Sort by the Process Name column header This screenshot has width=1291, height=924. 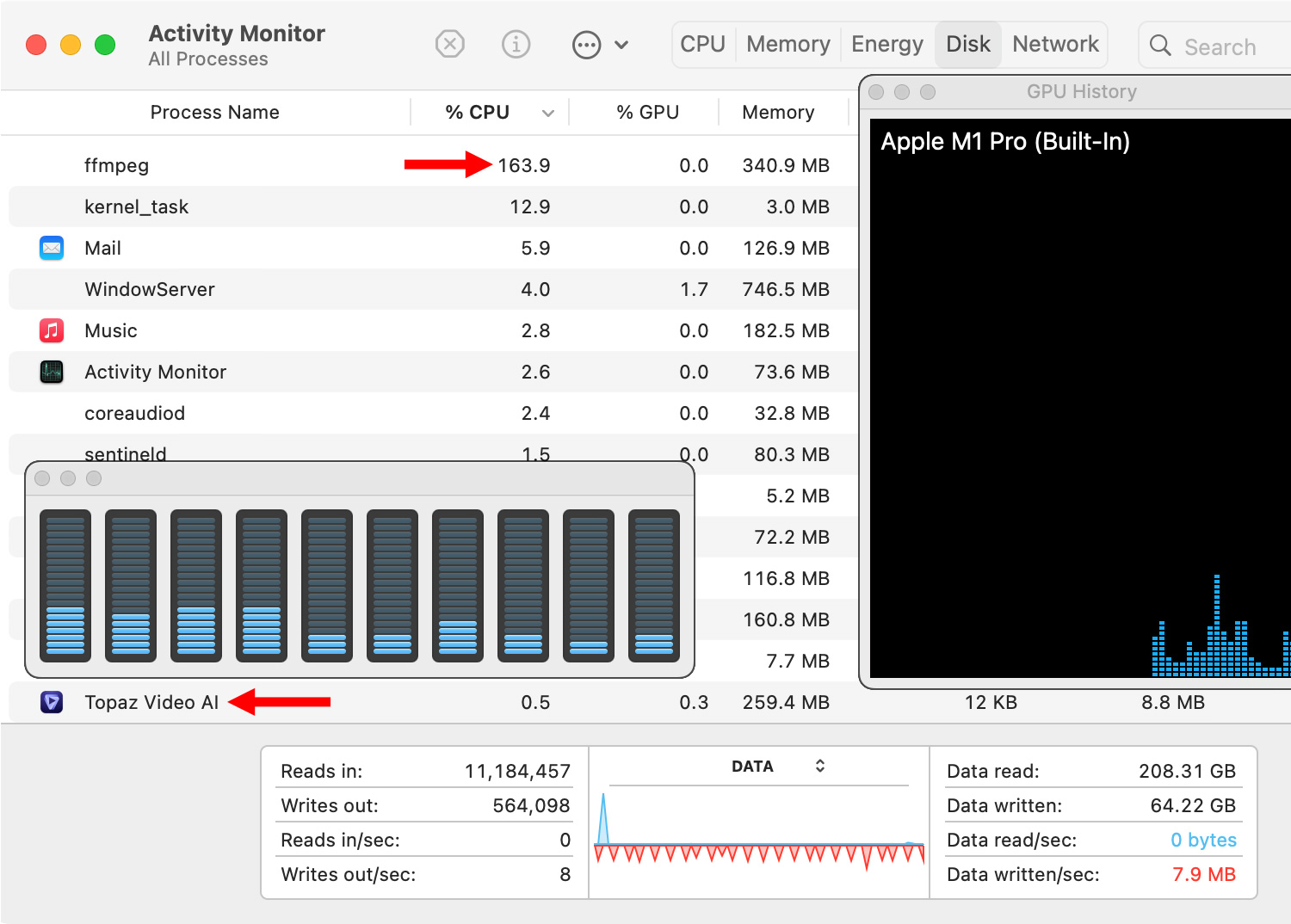click(x=215, y=113)
